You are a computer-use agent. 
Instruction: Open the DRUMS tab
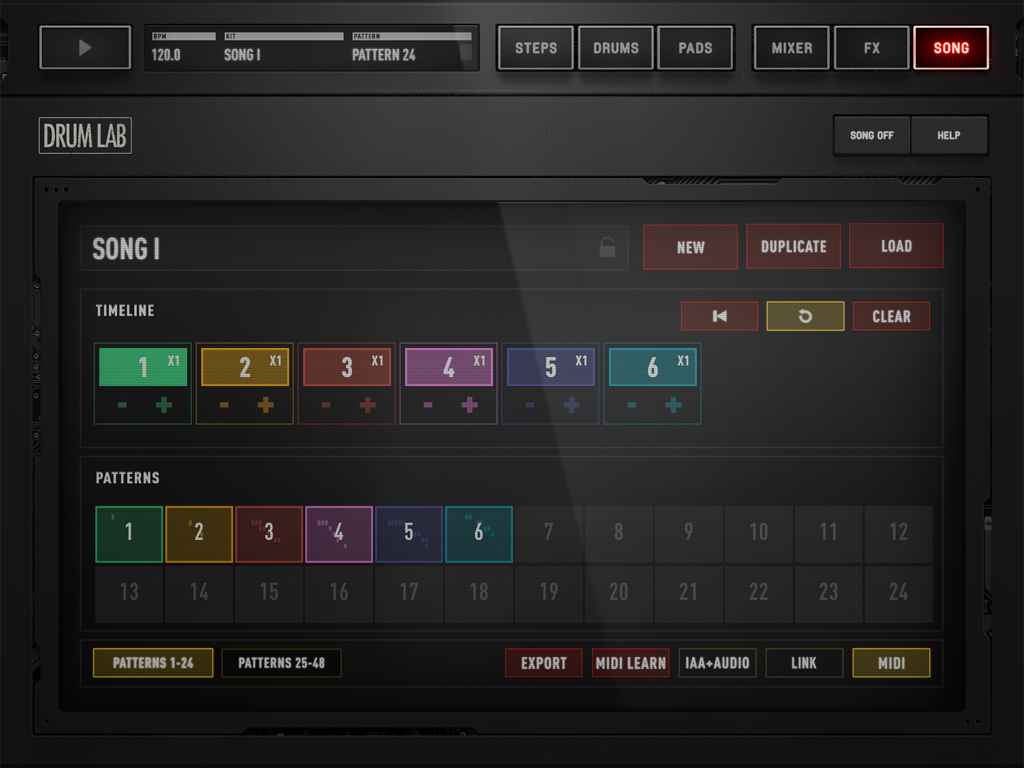pyautogui.click(x=615, y=47)
